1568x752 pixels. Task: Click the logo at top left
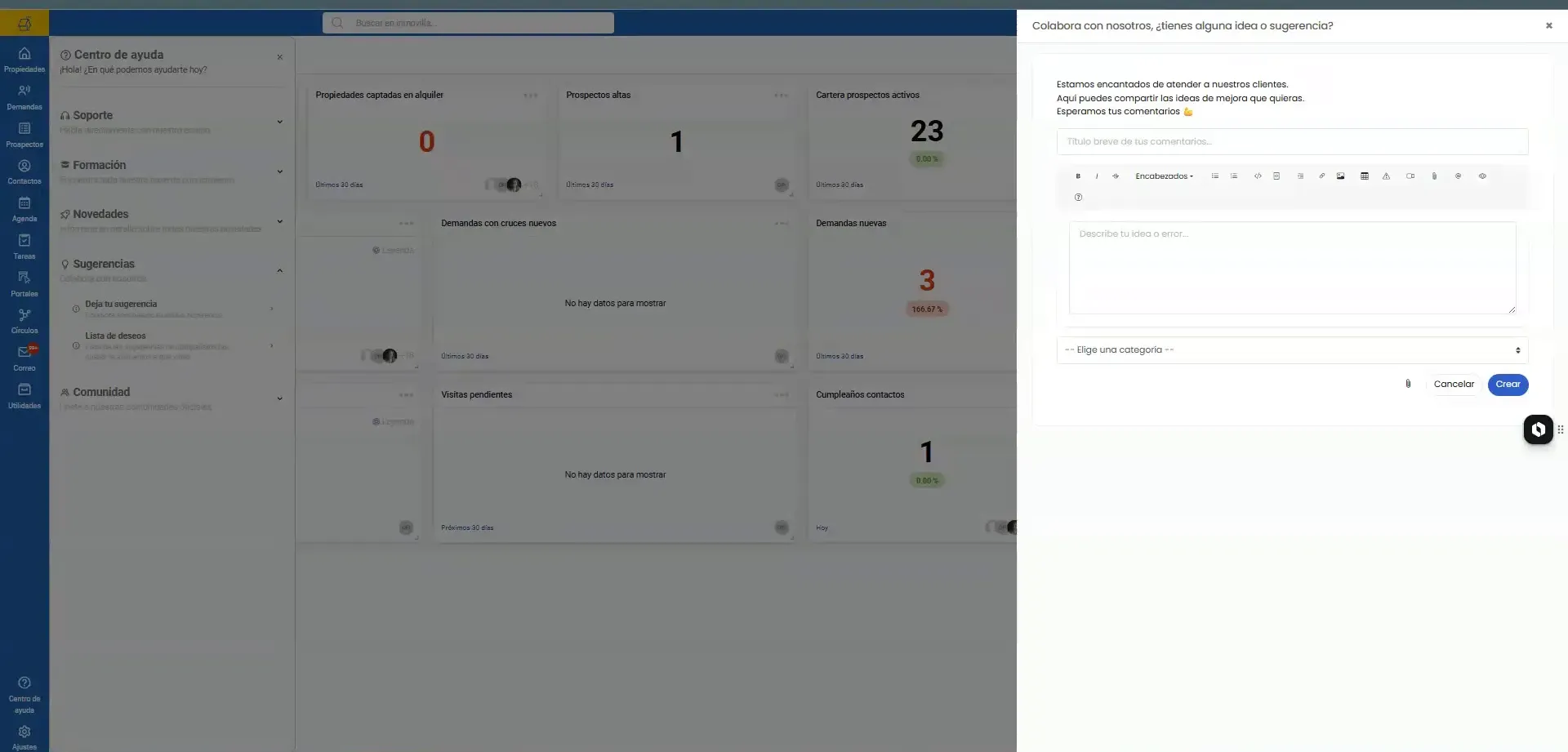click(x=24, y=24)
